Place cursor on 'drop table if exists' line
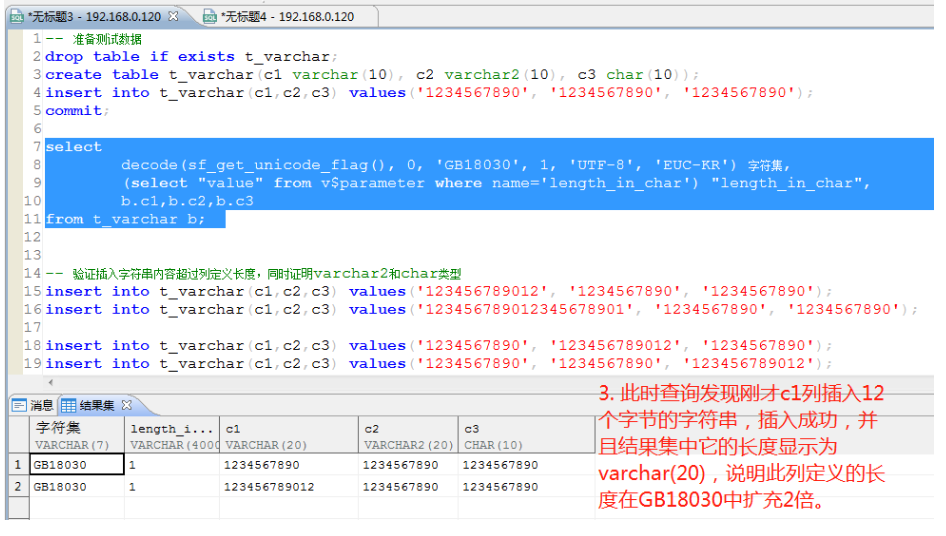The width and height of the screenshot is (946, 536). coord(191,57)
